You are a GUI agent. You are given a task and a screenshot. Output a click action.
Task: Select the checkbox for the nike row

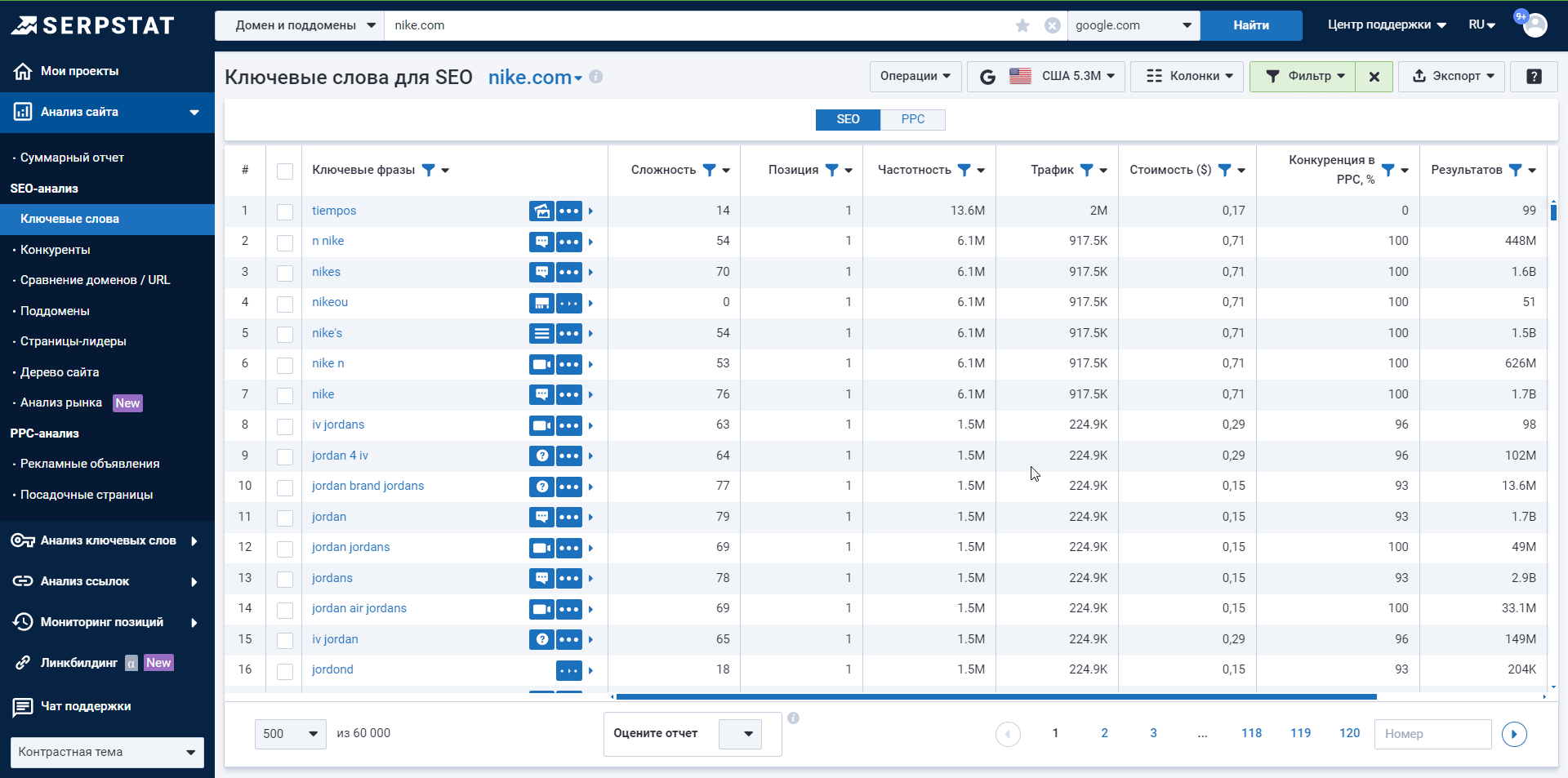click(x=285, y=395)
